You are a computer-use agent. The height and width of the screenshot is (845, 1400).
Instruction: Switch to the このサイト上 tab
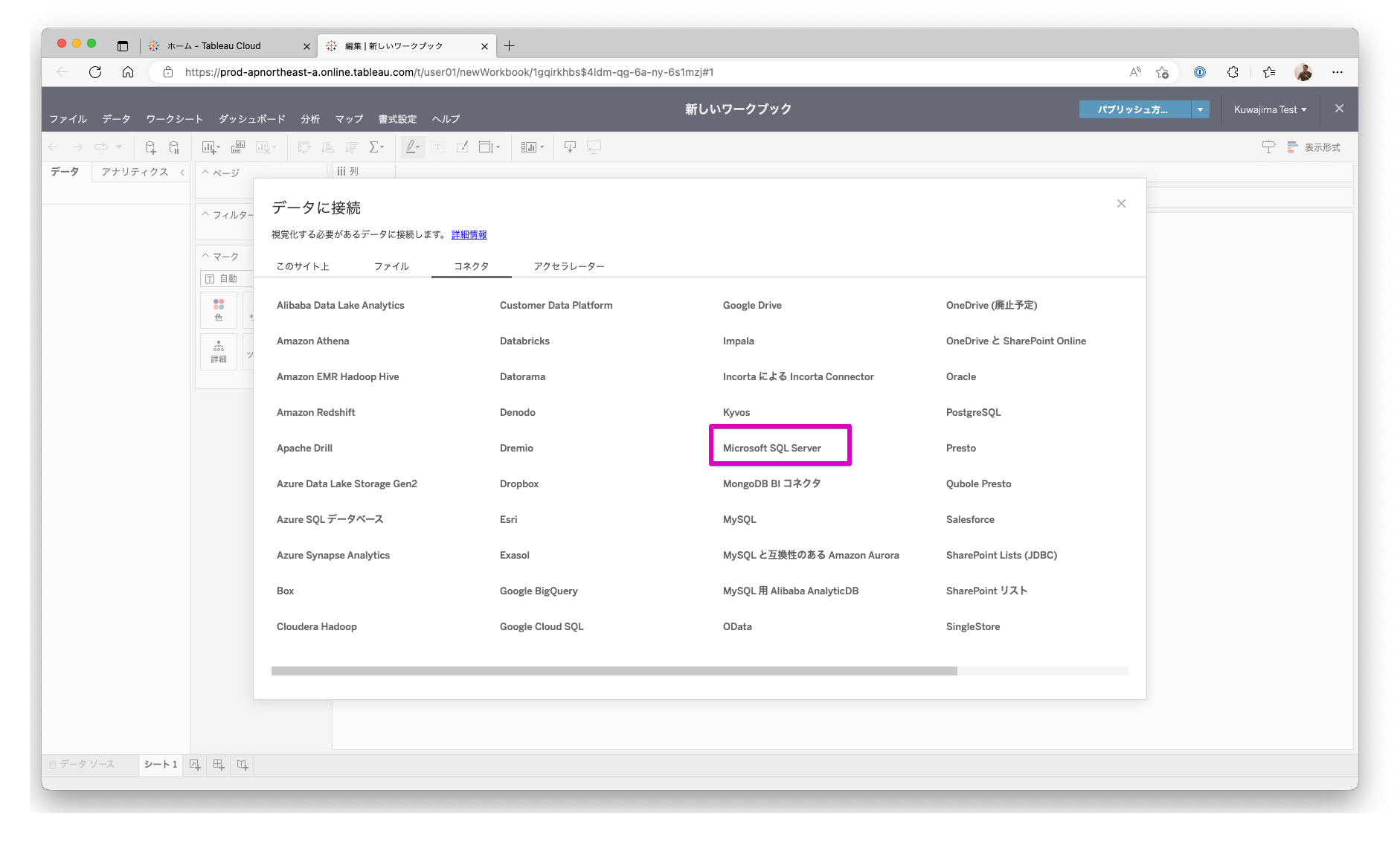pyautogui.click(x=303, y=266)
